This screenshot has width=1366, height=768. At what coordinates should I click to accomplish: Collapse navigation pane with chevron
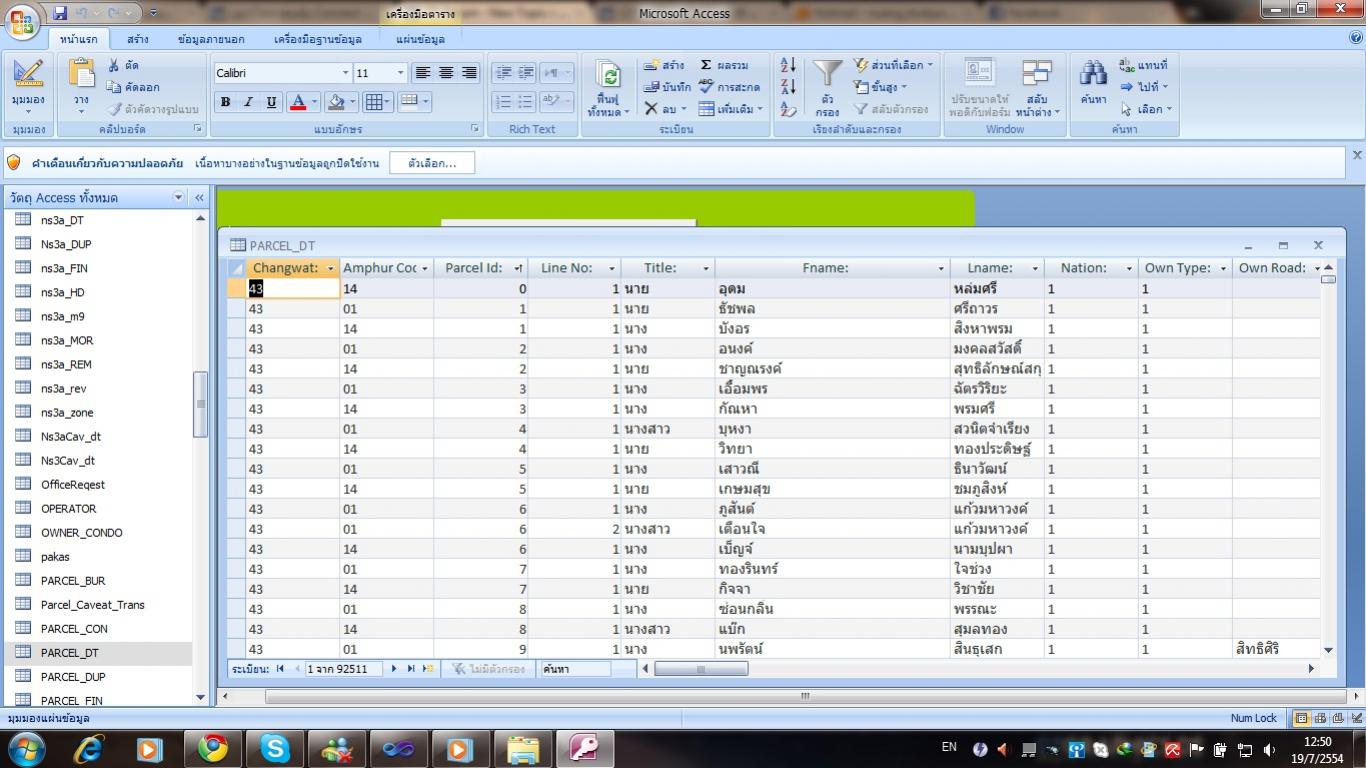coord(199,197)
